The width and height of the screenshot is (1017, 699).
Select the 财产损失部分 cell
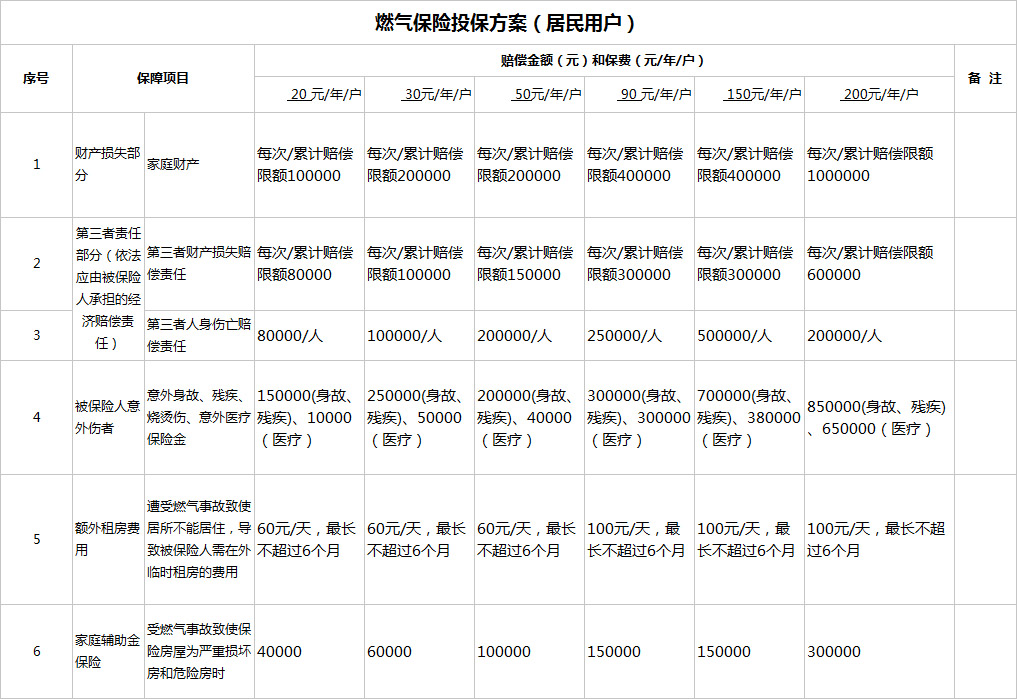point(108,165)
